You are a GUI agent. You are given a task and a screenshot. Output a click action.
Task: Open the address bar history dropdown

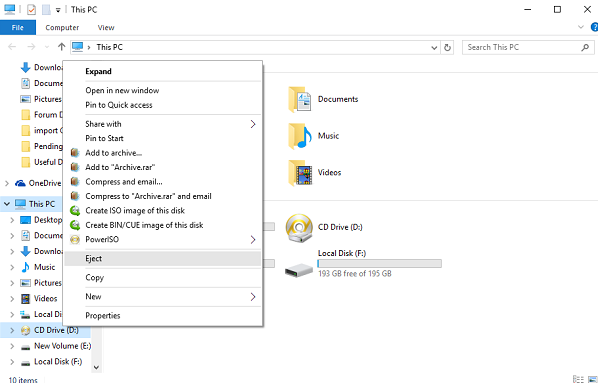(x=434, y=48)
